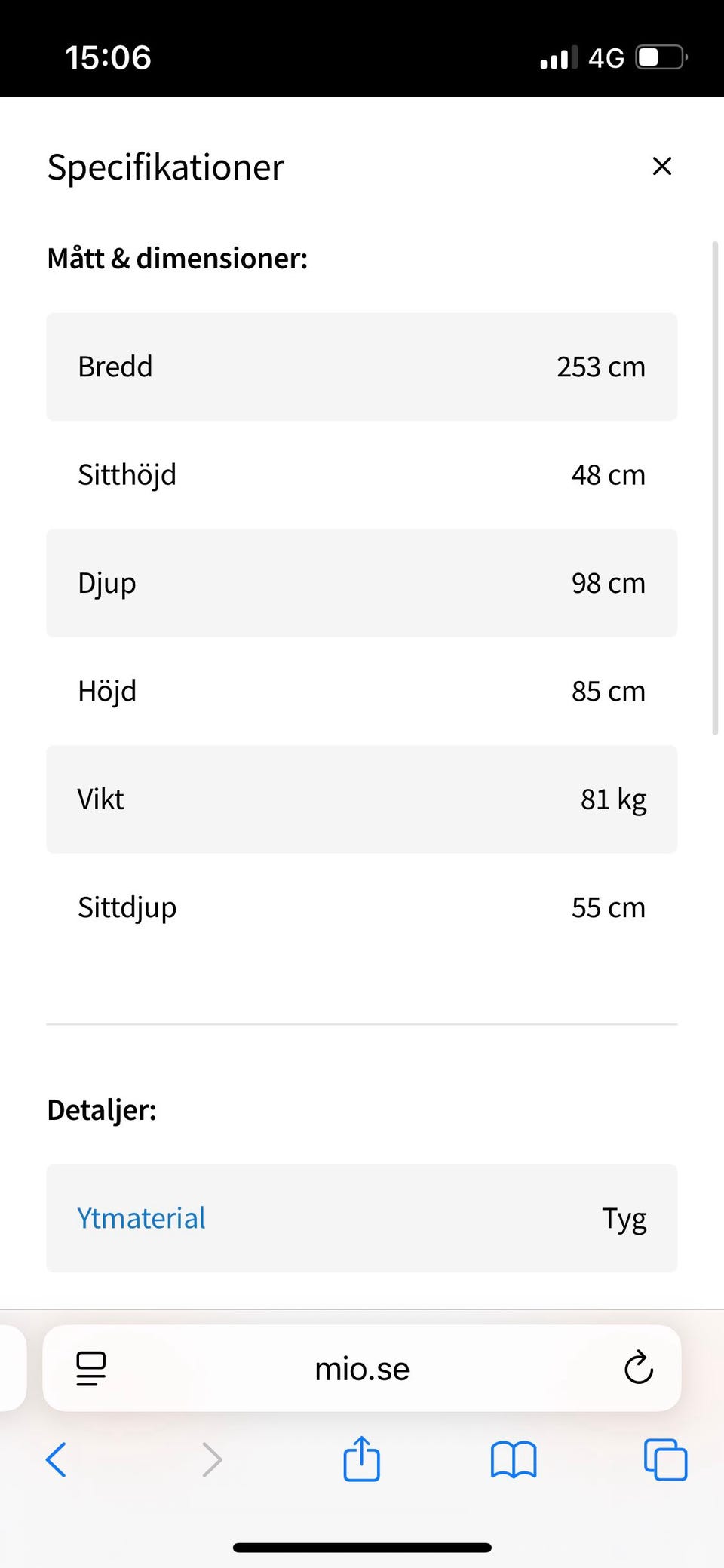Tap the Safari page menu icon
The image size is (724, 1568).
coord(91,1368)
